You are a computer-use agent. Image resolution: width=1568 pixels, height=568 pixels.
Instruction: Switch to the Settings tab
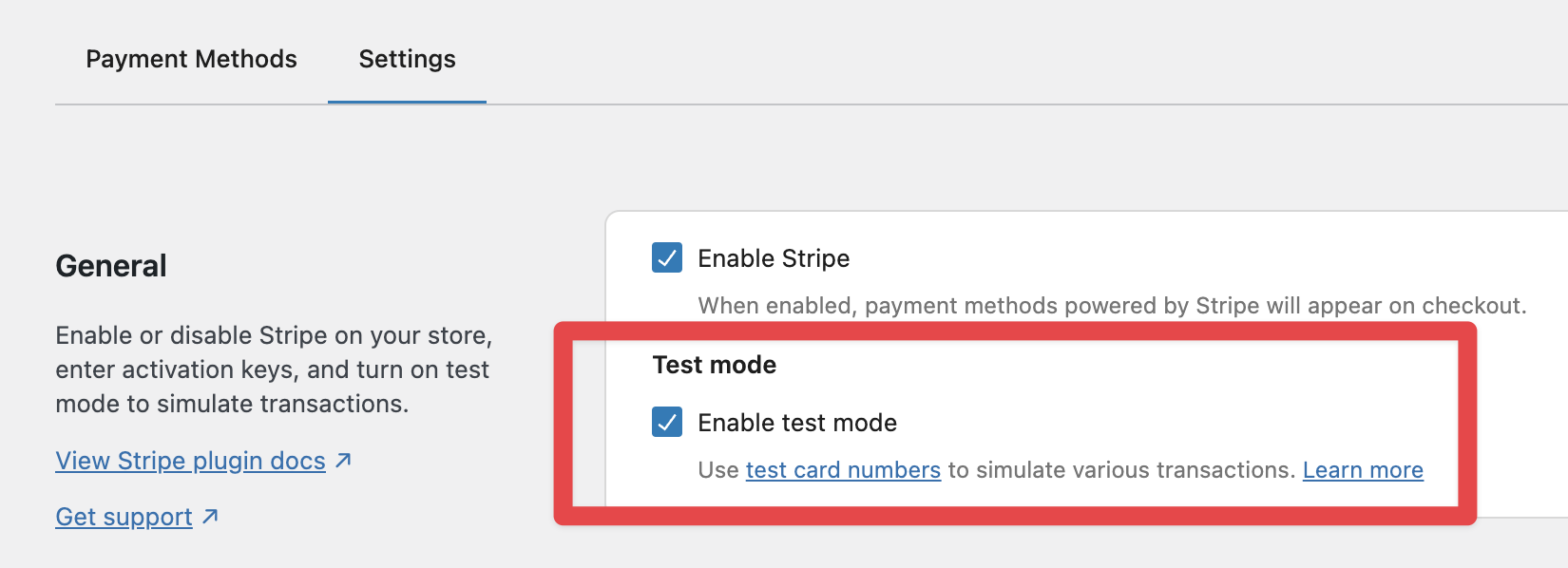coord(407,59)
